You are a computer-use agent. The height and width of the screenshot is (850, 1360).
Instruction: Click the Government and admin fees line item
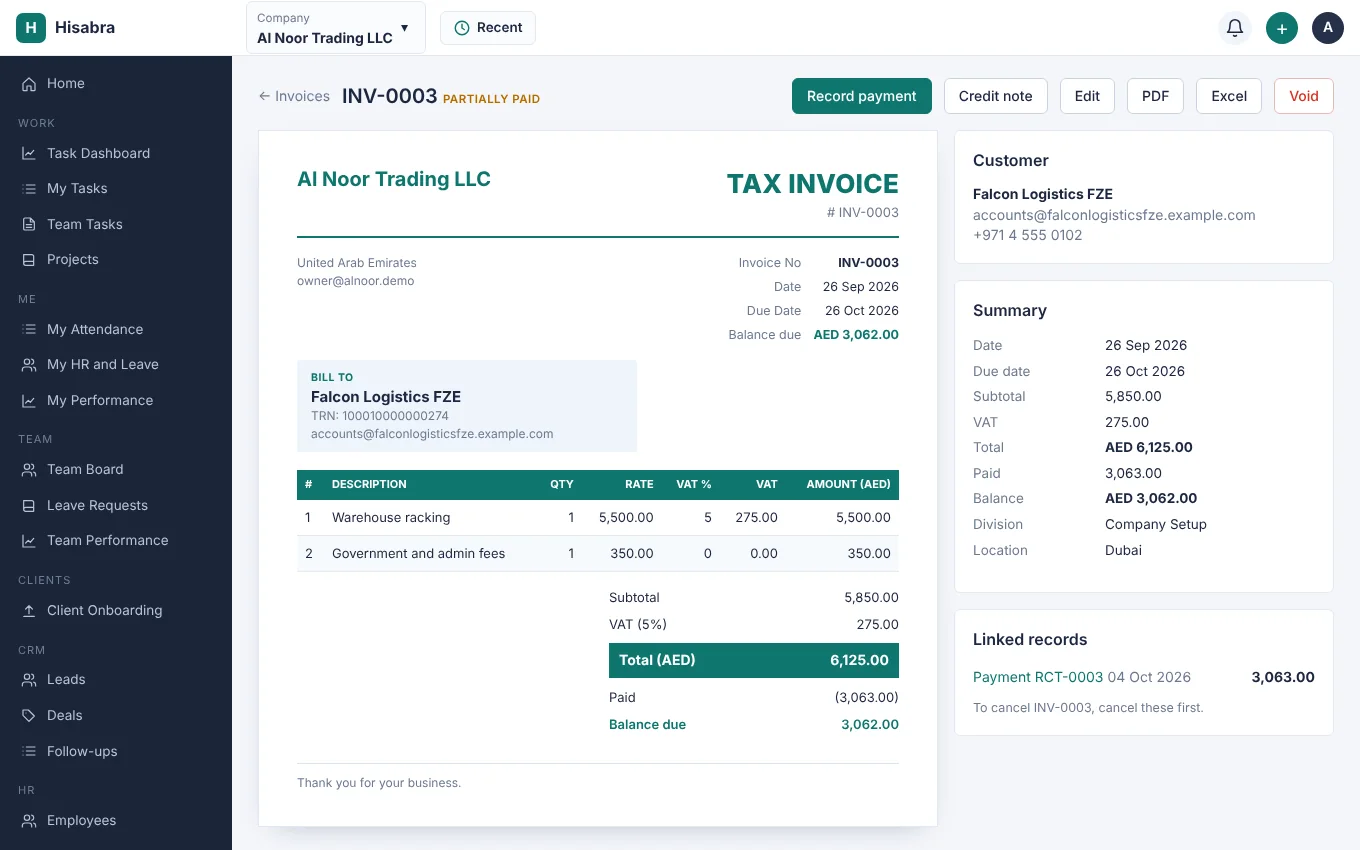pos(598,554)
